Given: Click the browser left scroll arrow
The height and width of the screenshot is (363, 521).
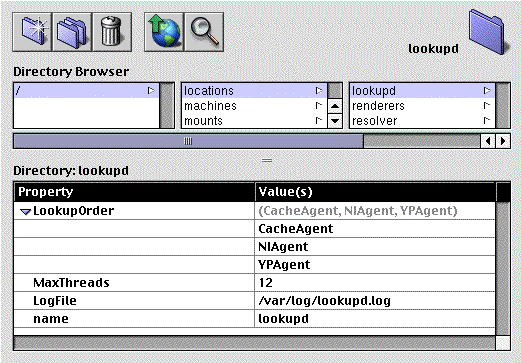Looking at the screenshot, I should (x=488, y=141).
